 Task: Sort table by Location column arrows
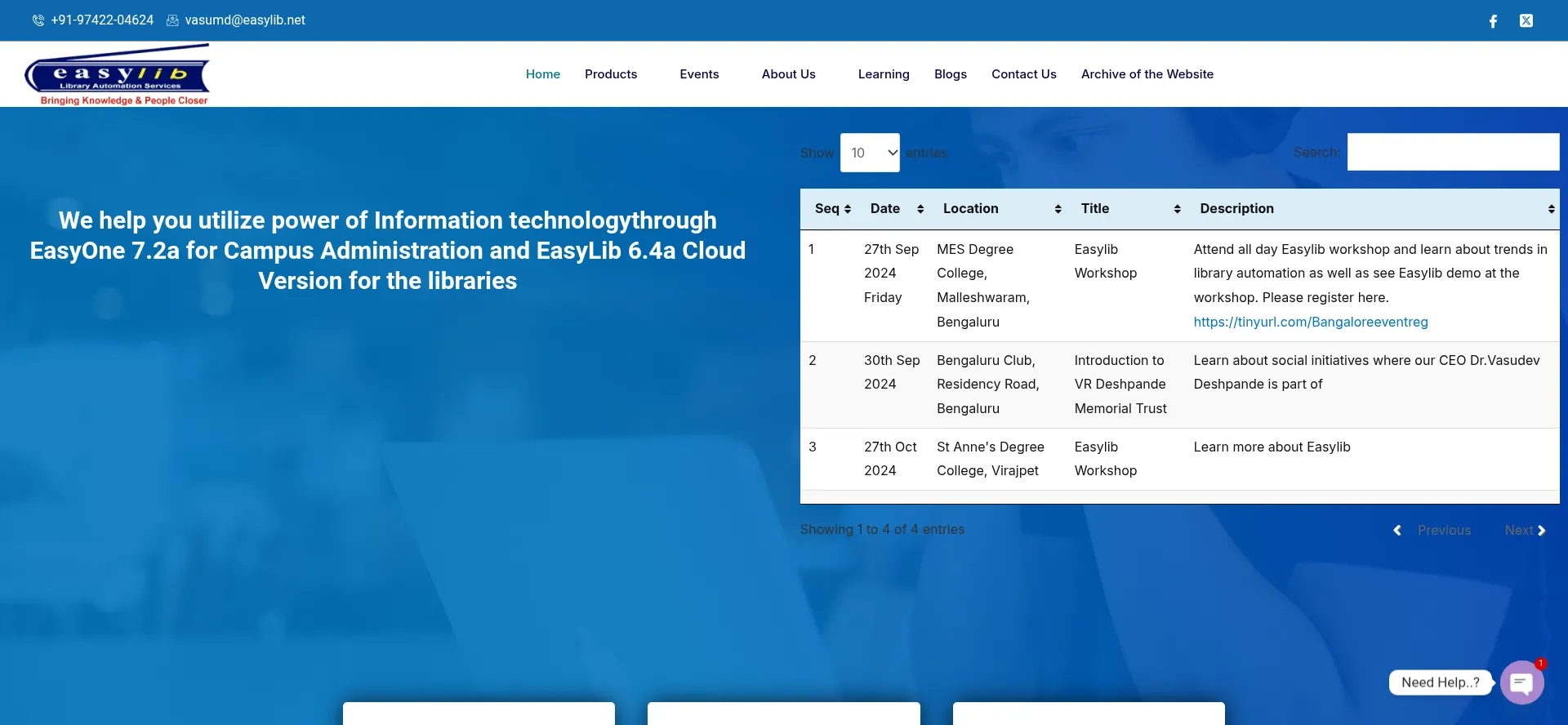pyautogui.click(x=1058, y=210)
